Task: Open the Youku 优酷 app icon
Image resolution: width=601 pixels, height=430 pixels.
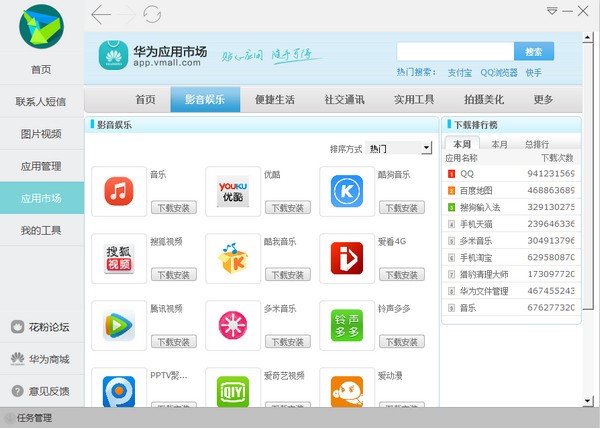Action: [x=233, y=191]
